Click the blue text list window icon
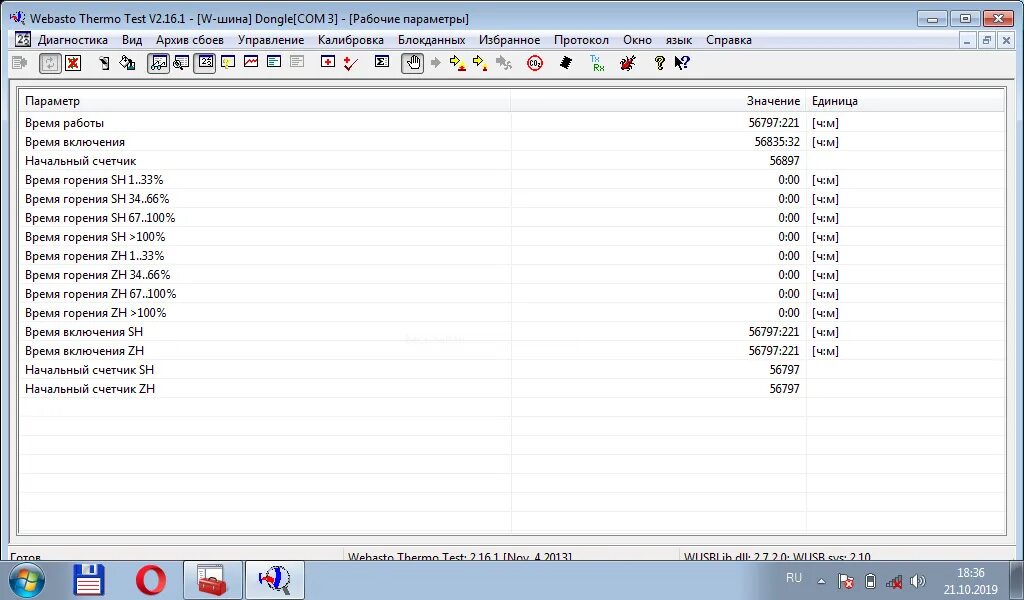Screen dimensions: 1024x600 click(274, 62)
